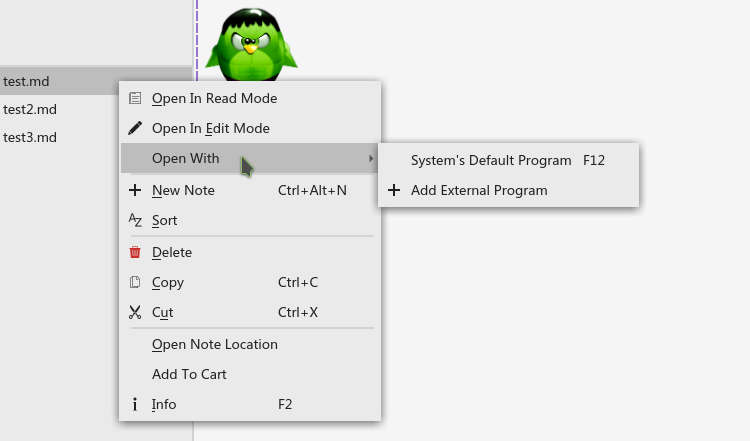Select the test2.md note

tap(60, 109)
